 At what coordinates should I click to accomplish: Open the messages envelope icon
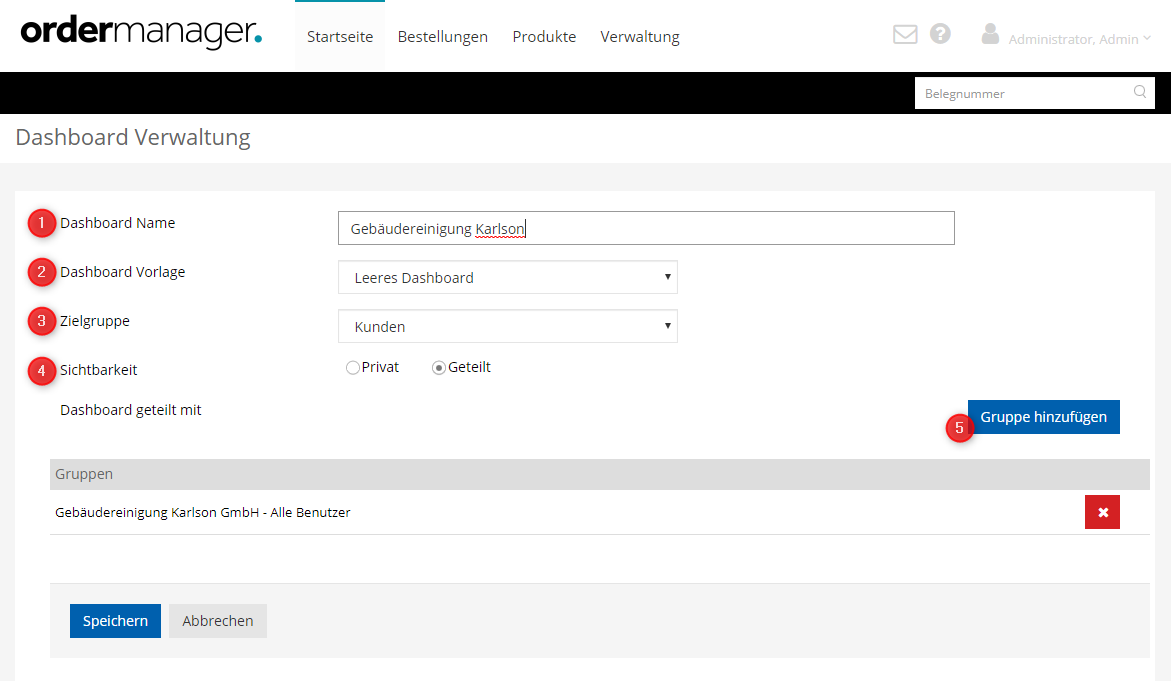tap(905, 35)
